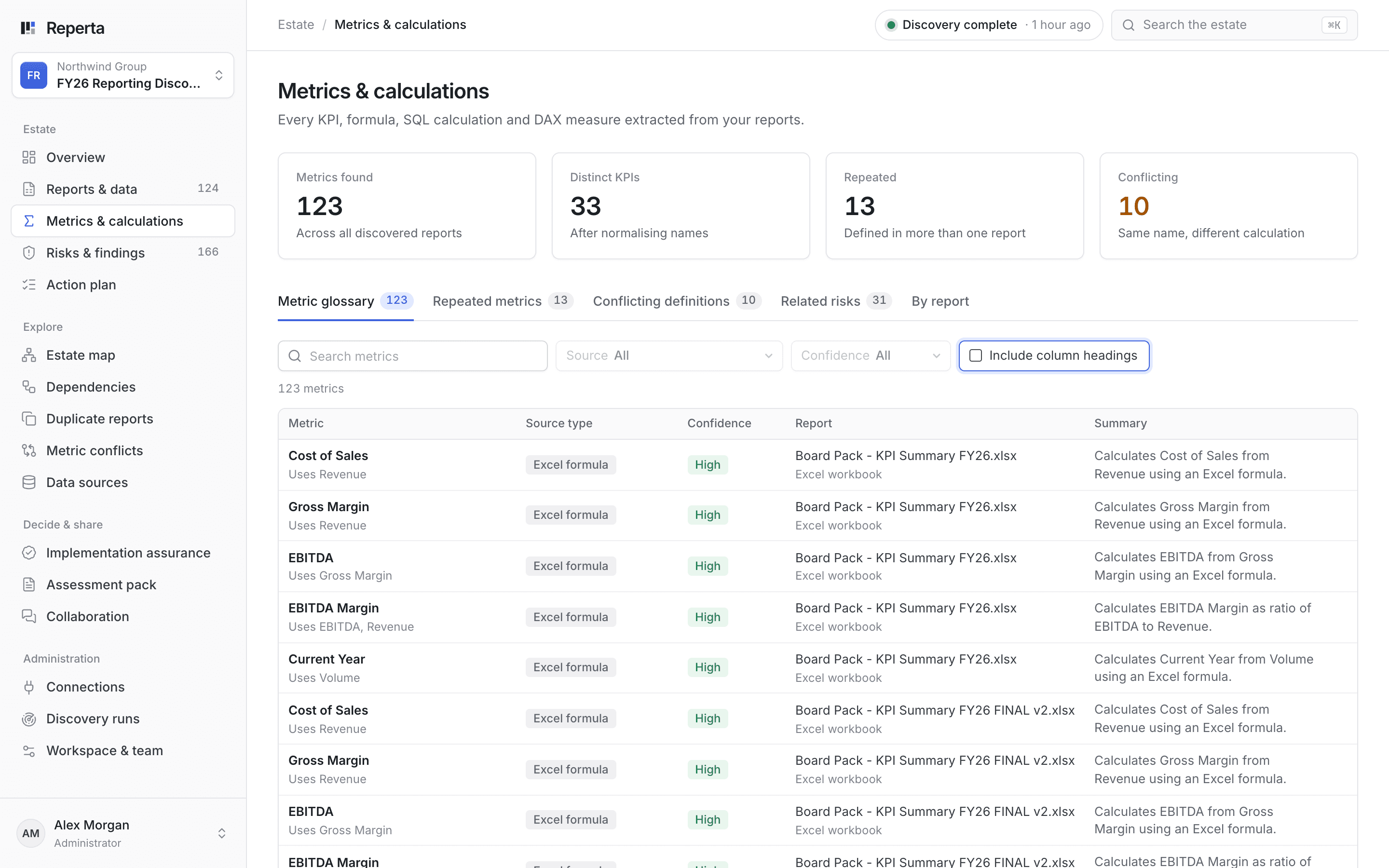Click the Current Year metric row name
1389x868 pixels.
click(327, 659)
